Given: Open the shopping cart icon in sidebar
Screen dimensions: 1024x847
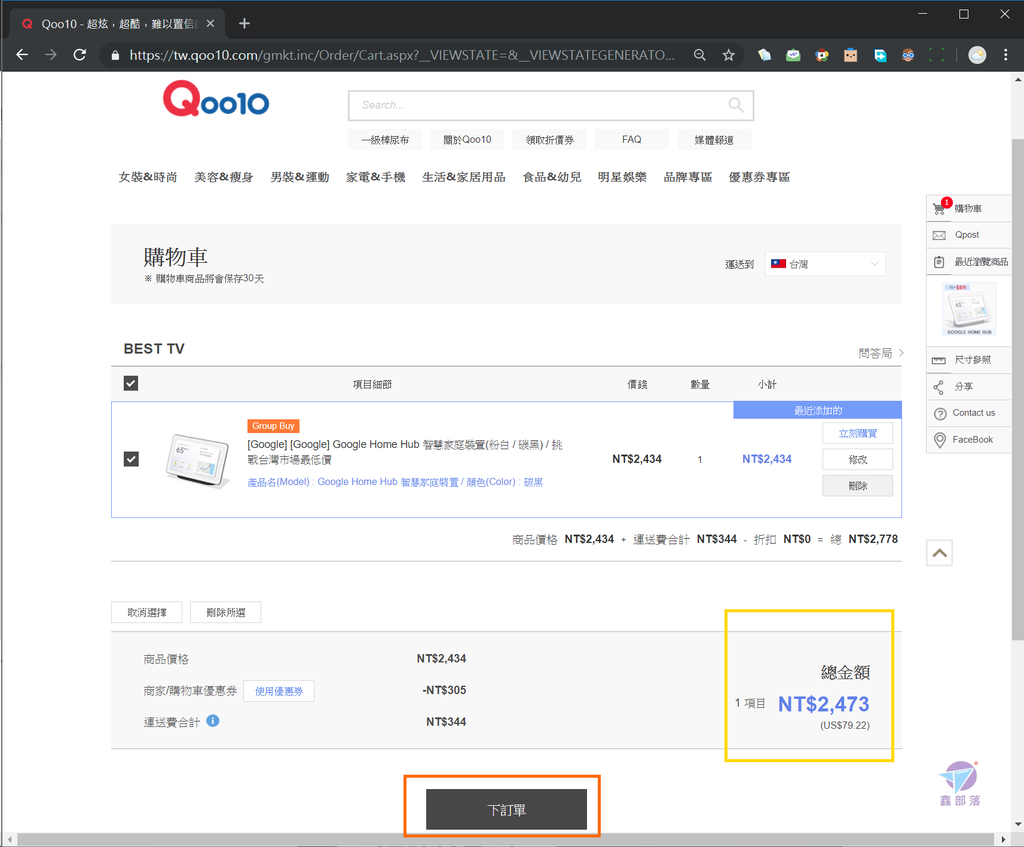Looking at the screenshot, I should click(x=939, y=208).
